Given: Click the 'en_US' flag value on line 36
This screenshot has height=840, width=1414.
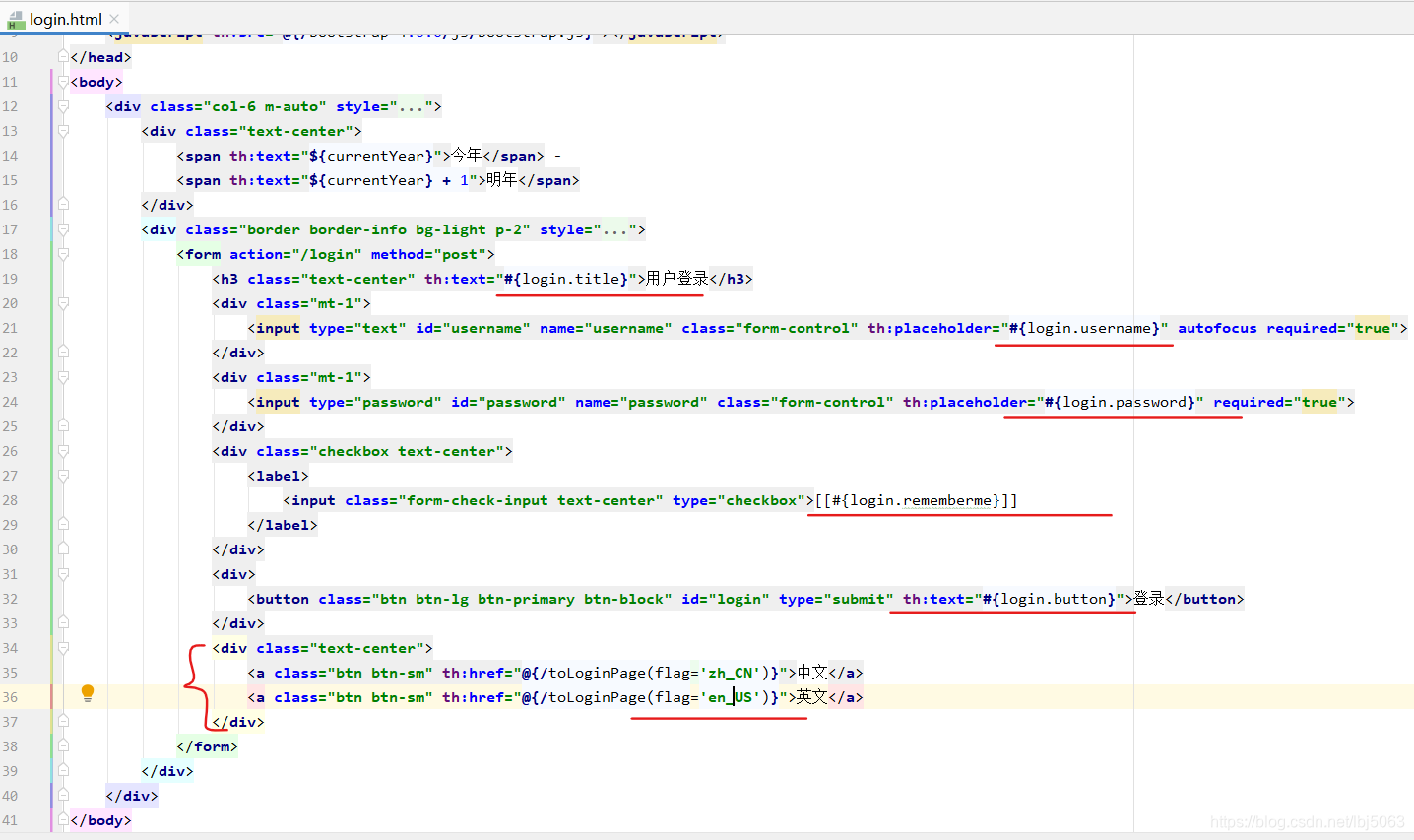Looking at the screenshot, I should coord(731,697).
